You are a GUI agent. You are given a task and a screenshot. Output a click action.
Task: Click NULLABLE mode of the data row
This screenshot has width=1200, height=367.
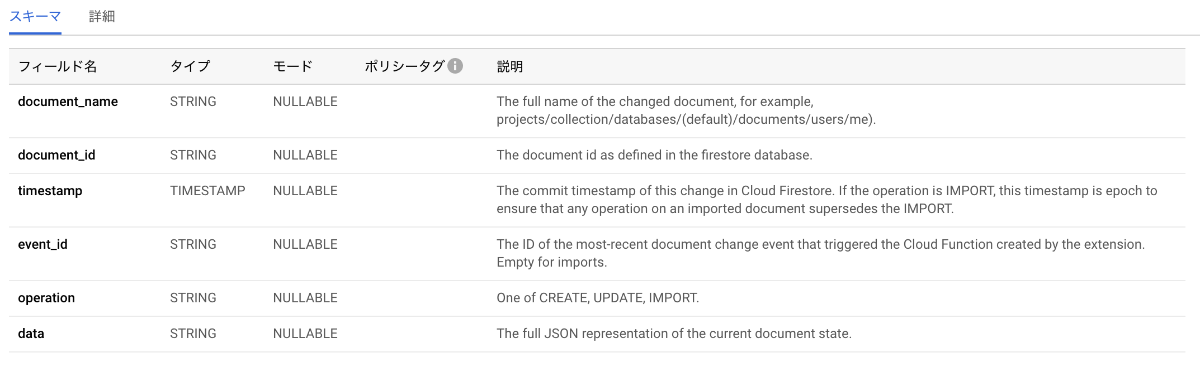(x=305, y=334)
